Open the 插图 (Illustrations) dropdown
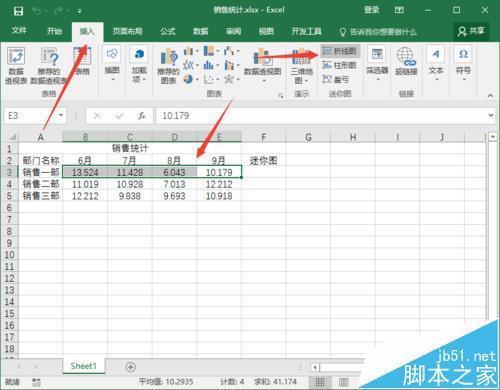Viewport: 500px width, 390px height. click(x=112, y=64)
